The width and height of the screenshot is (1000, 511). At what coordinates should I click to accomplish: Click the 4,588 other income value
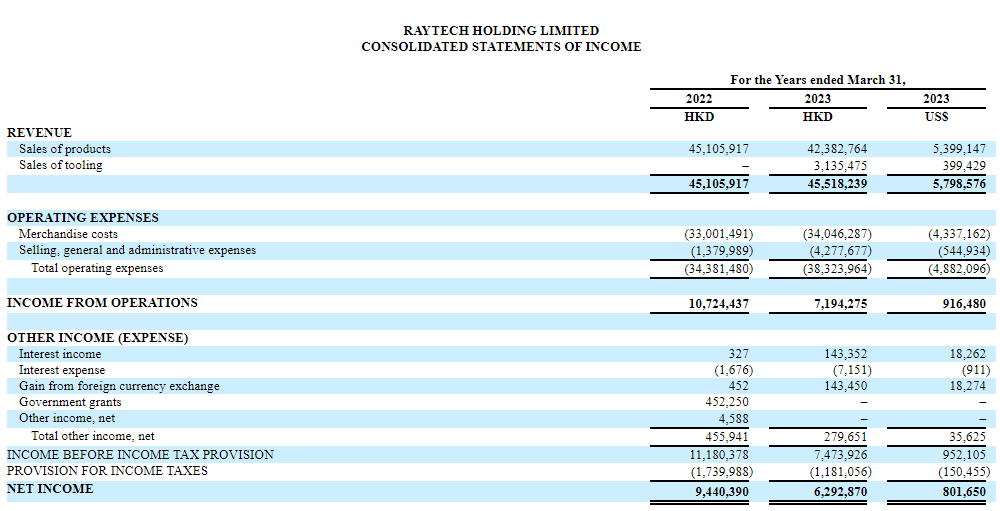point(734,419)
